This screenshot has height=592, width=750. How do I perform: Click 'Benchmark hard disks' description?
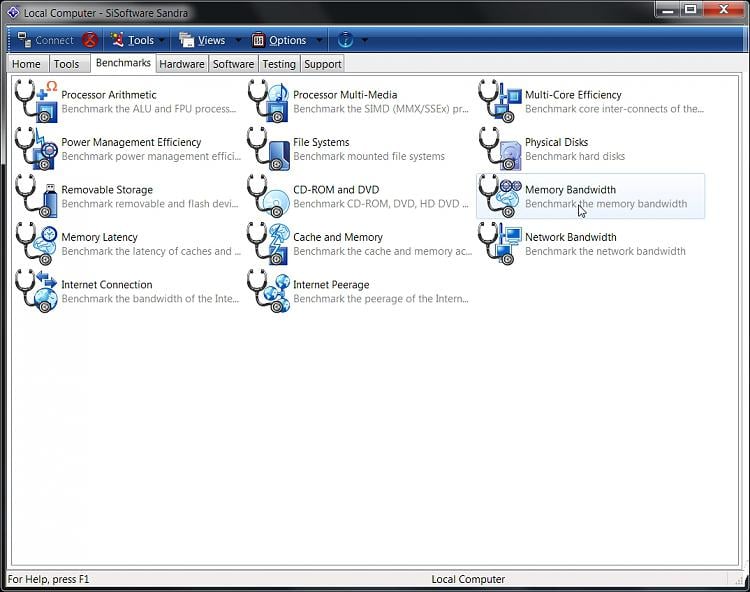click(575, 156)
